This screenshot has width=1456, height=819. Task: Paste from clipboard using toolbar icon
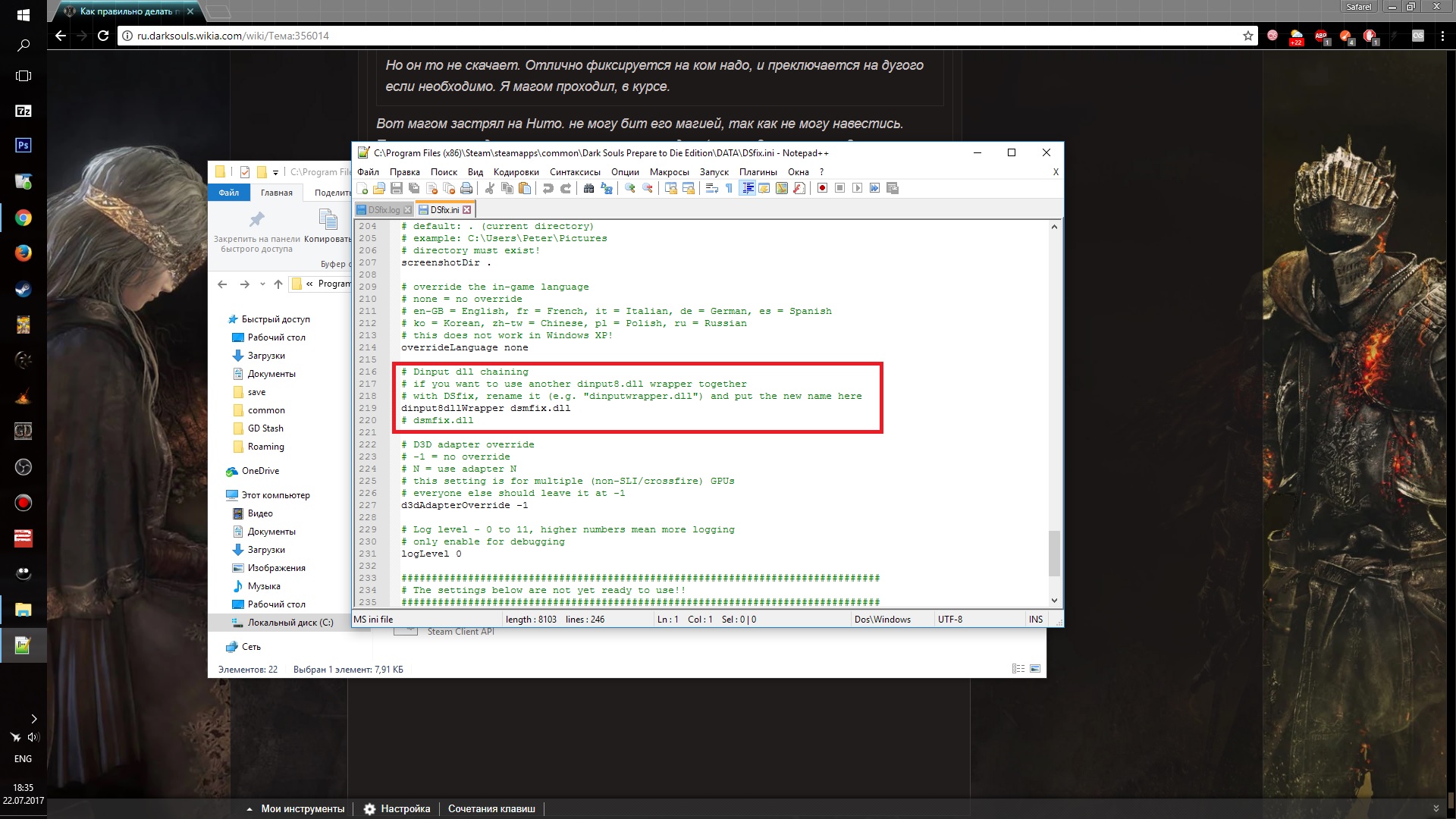tap(525, 188)
